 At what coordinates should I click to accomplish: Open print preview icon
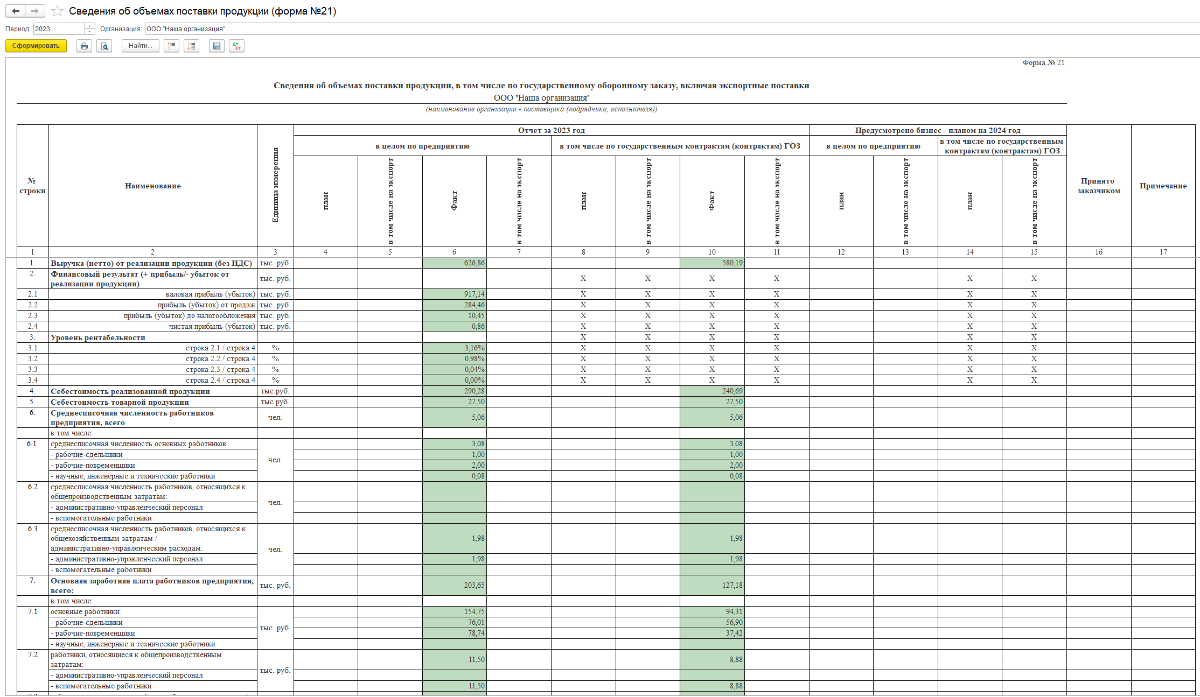click(x=104, y=46)
